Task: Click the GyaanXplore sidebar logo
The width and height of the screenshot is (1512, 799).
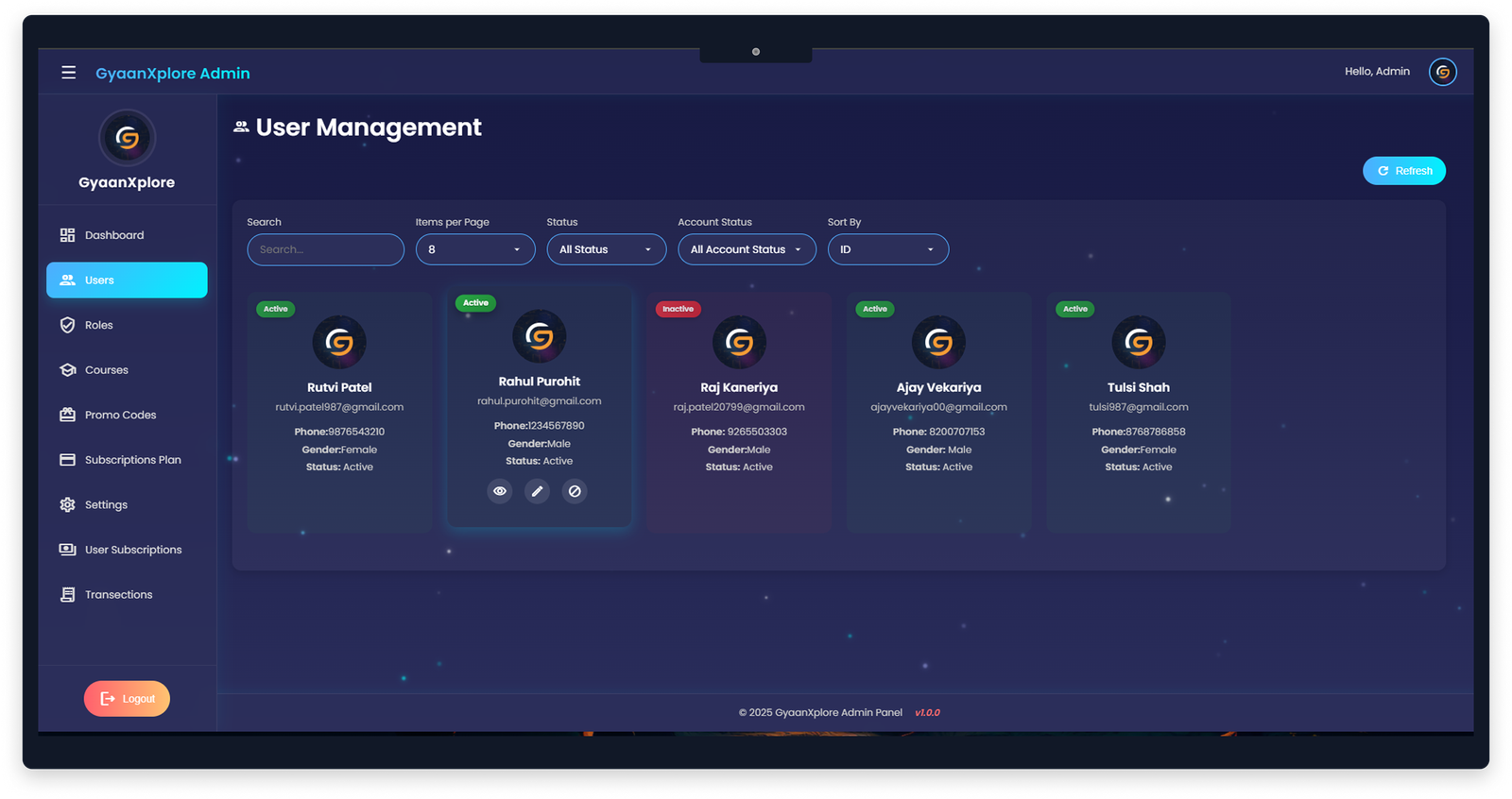Action: click(x=127, y=138)
